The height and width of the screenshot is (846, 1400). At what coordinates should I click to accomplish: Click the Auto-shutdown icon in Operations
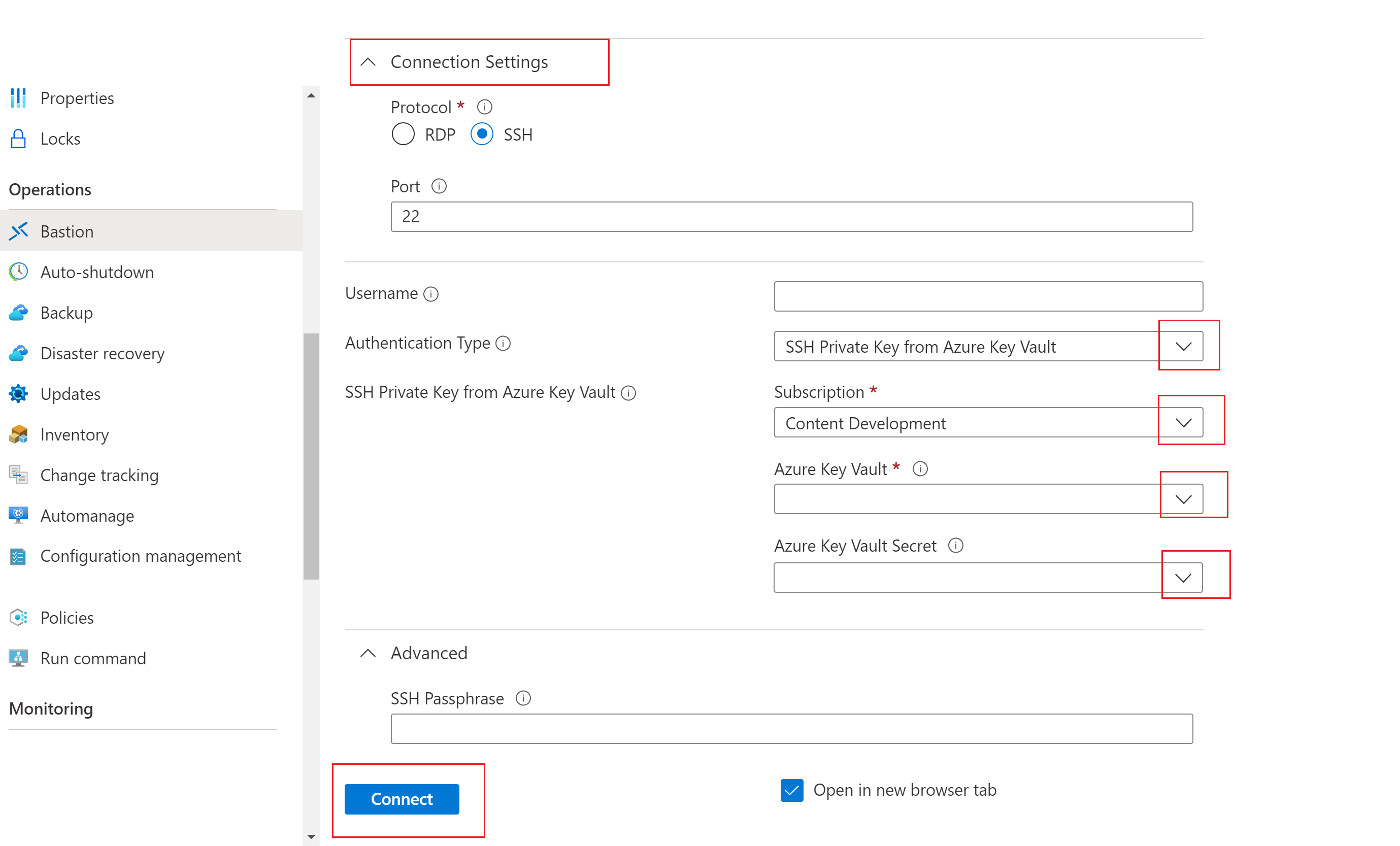coord(18,271)
